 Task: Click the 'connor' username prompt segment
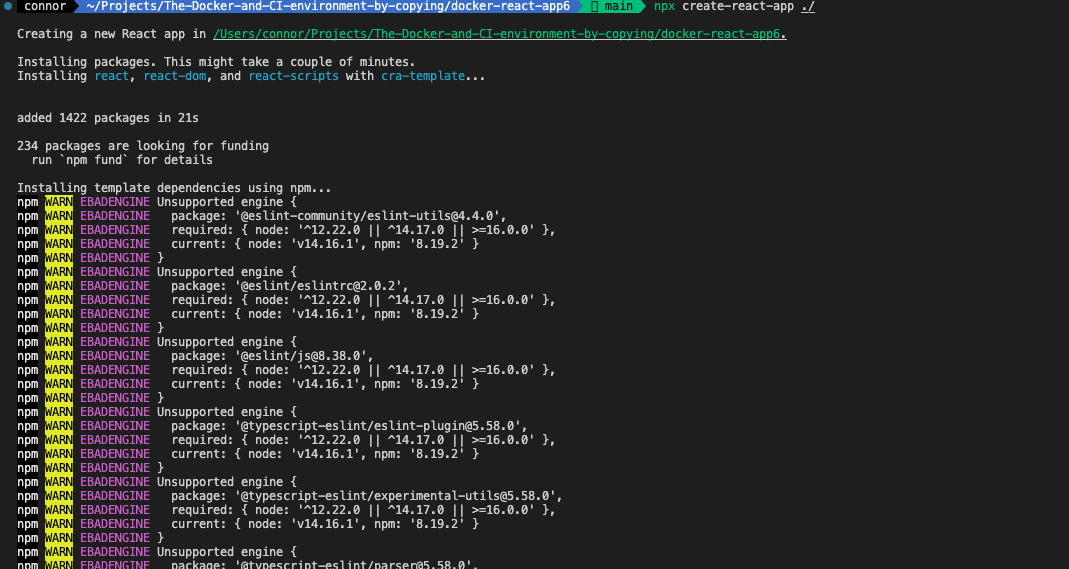45,6
